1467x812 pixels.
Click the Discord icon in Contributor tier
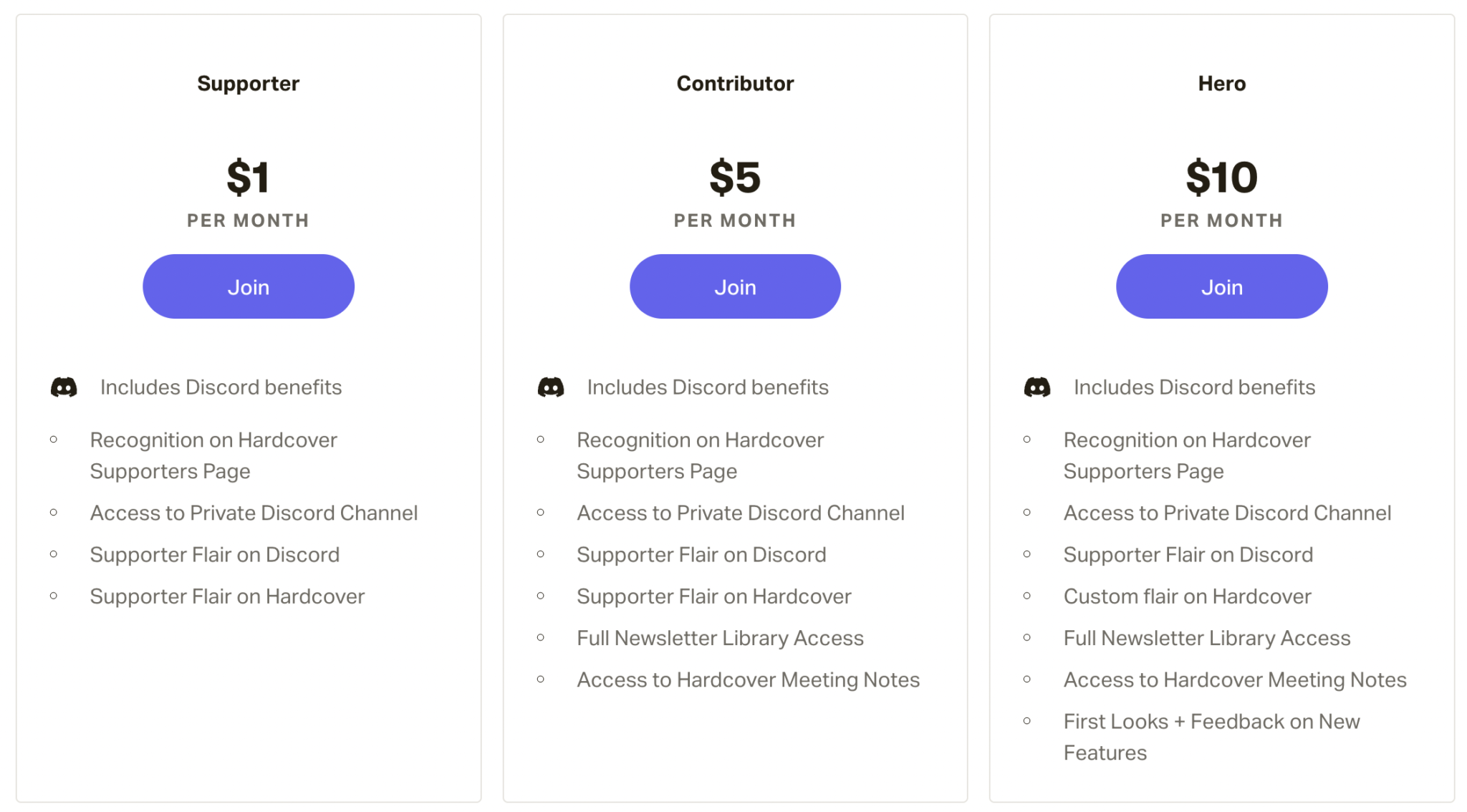[x=550, y=387]
